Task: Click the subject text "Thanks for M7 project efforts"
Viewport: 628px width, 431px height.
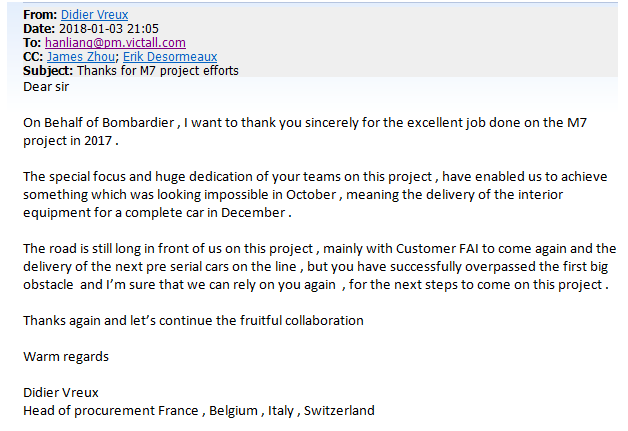Action: (158, 71)
